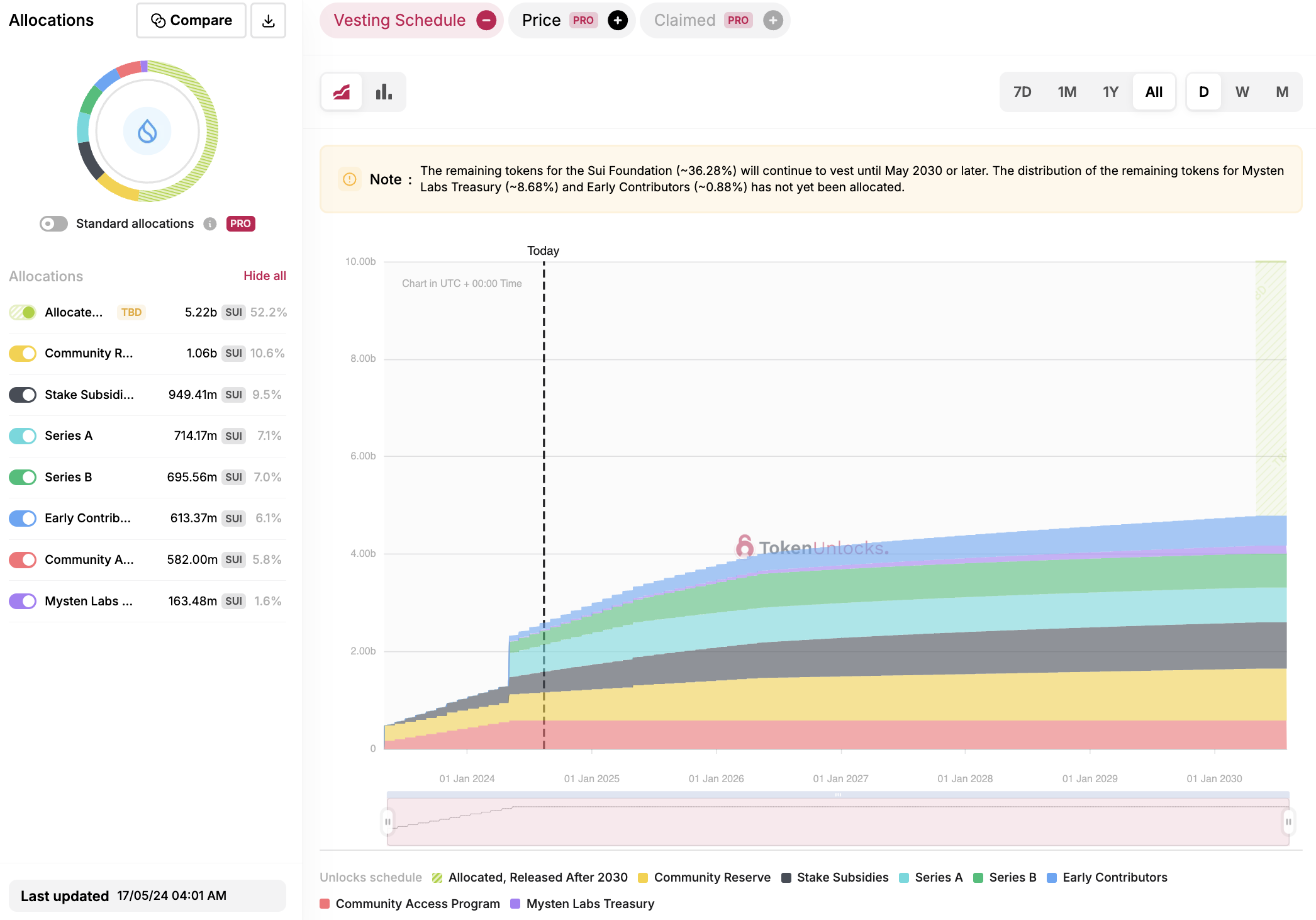The height and width of the screenshot is (920, 1316).
Task: Click the PRO badge on Claimed
Action: (x=738, y=21)
